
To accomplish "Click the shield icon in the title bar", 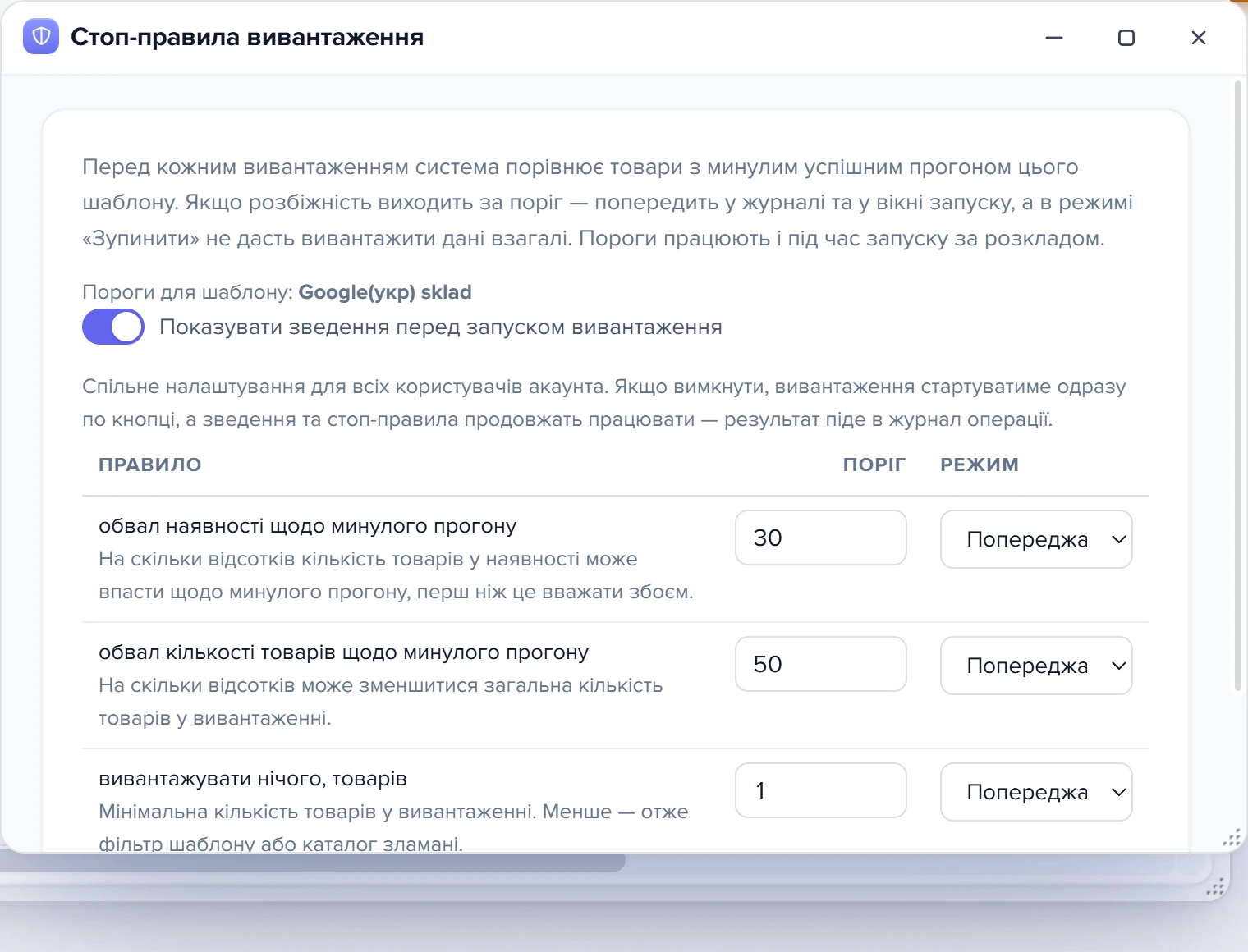I will 41,37.
